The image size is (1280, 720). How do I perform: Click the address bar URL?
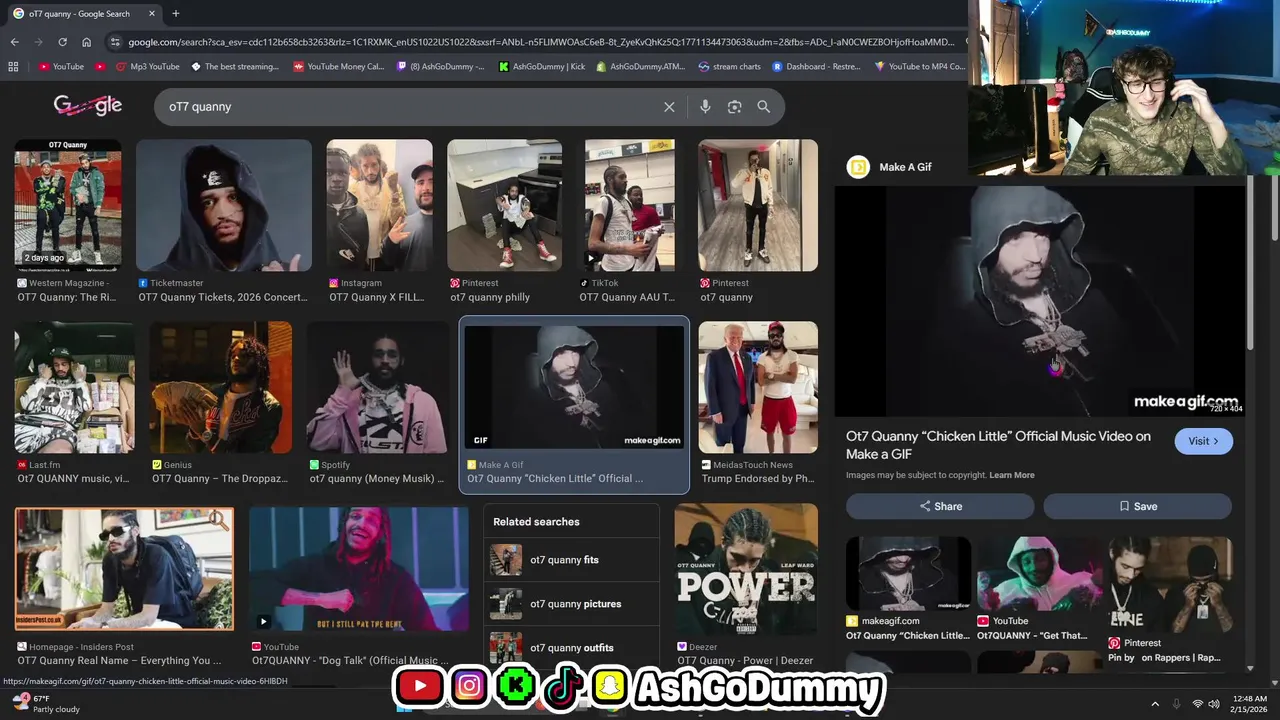[540, 42]
